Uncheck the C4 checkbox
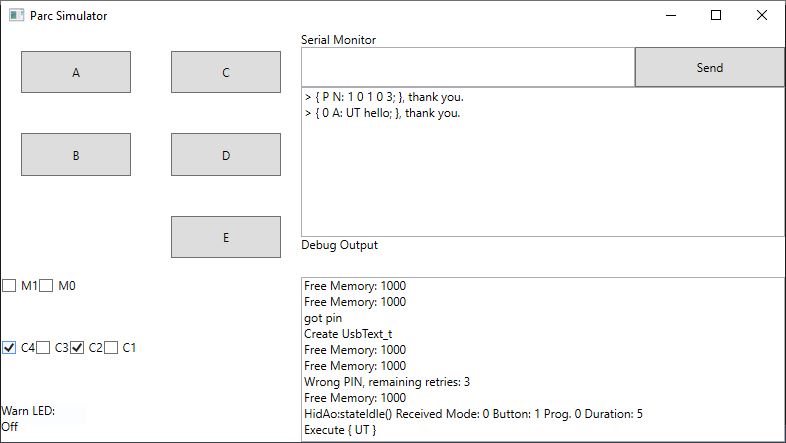786x443 pixels. [x=9, y=347]
